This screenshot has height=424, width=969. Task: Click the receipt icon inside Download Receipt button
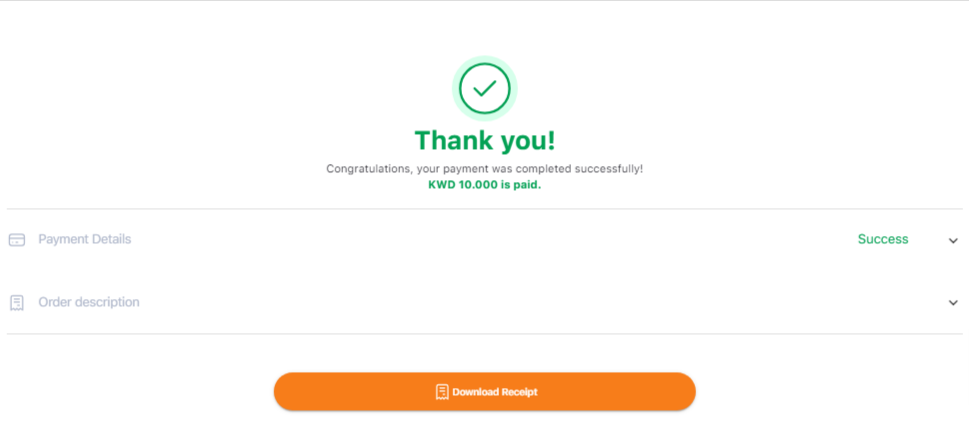coord(441,392)
